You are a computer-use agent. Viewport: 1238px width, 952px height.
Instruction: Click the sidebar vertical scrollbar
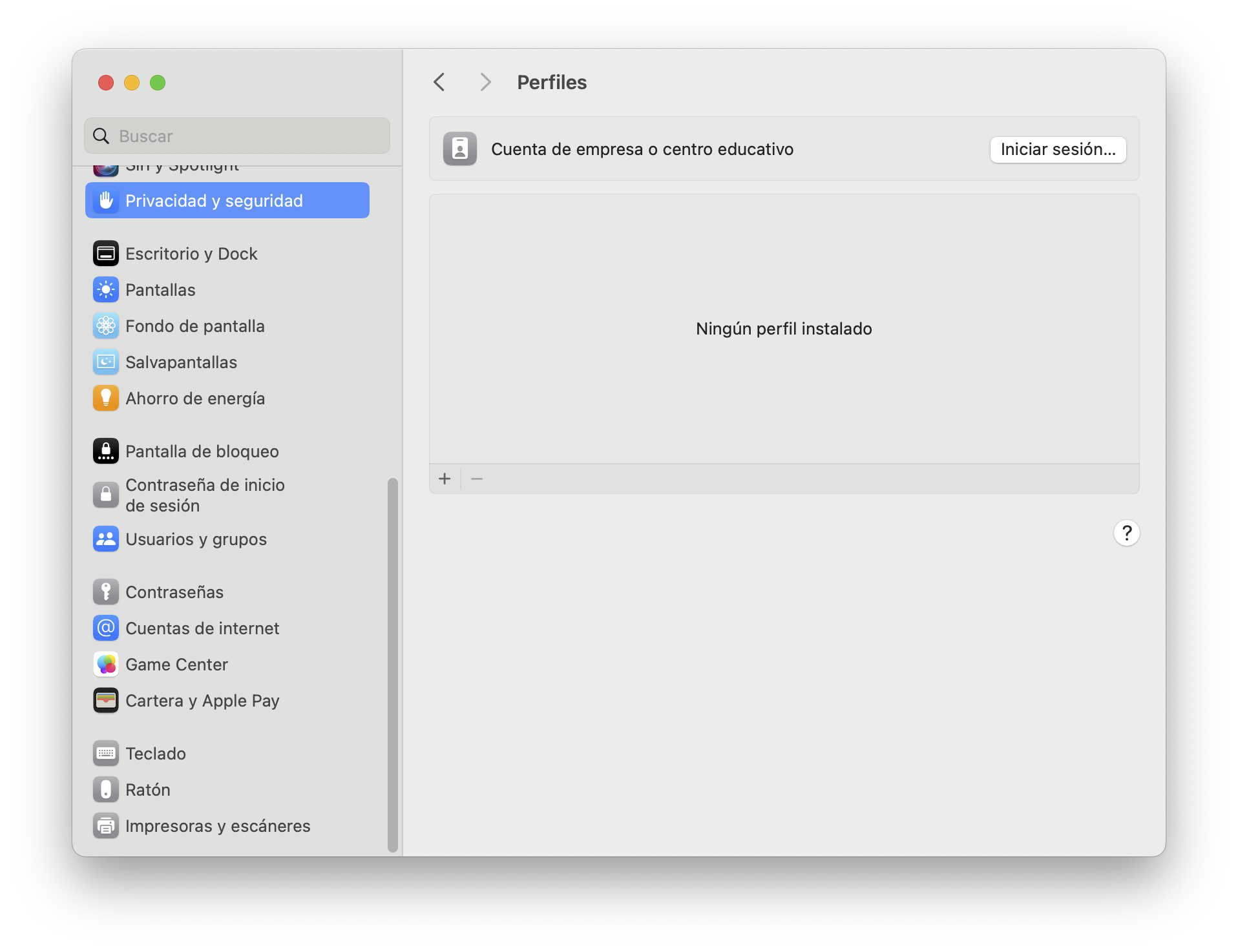click(392, 664)
